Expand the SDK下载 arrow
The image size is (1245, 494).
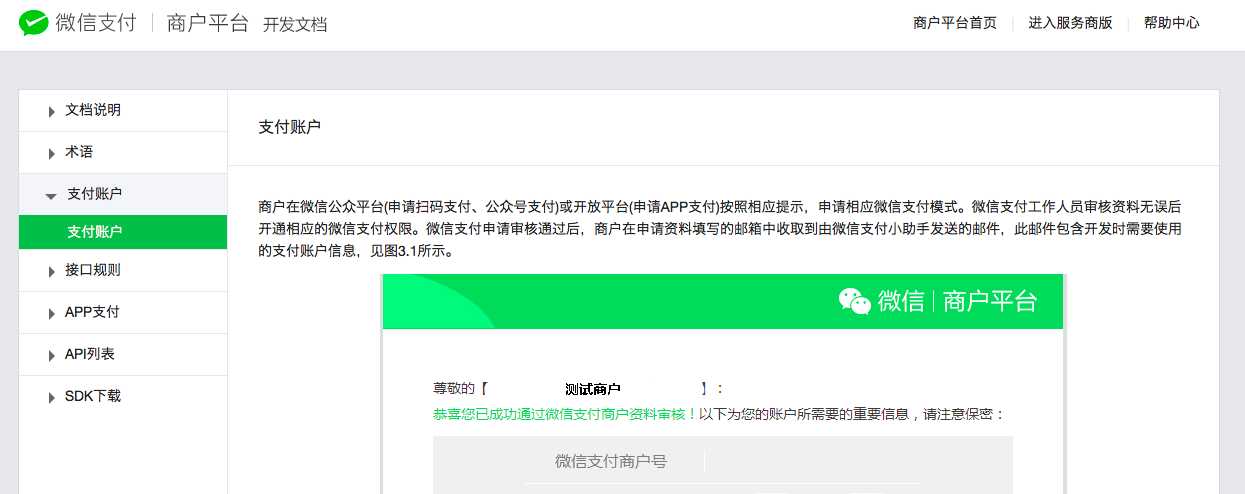coord(51,398)
